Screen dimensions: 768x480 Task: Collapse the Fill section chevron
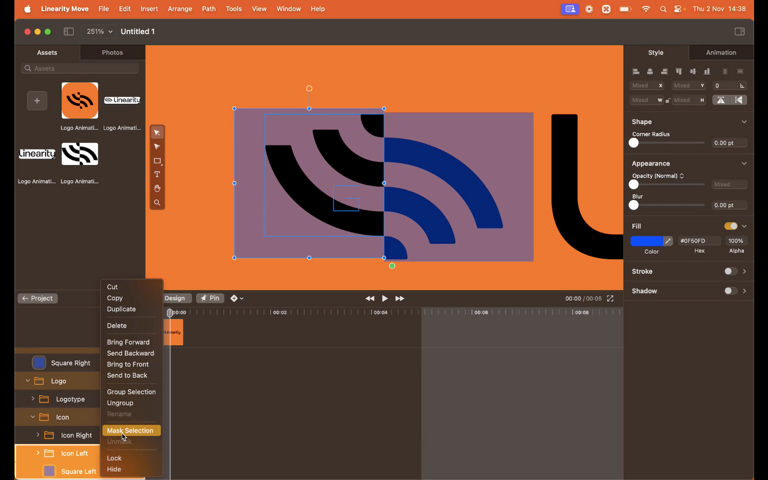744,226
